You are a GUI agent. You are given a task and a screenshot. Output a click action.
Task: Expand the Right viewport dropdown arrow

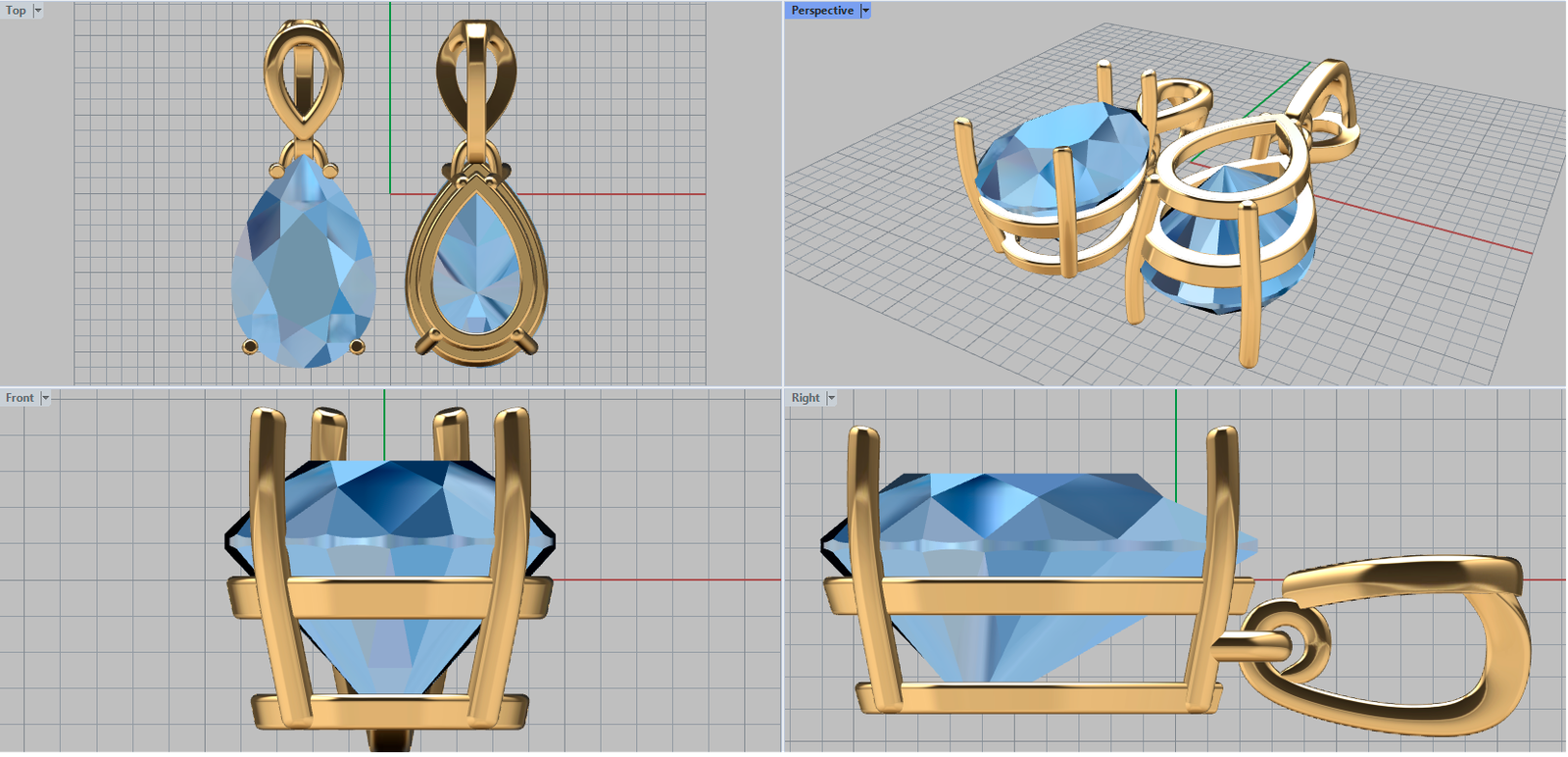pyautogui.click(x=831, y=398)
